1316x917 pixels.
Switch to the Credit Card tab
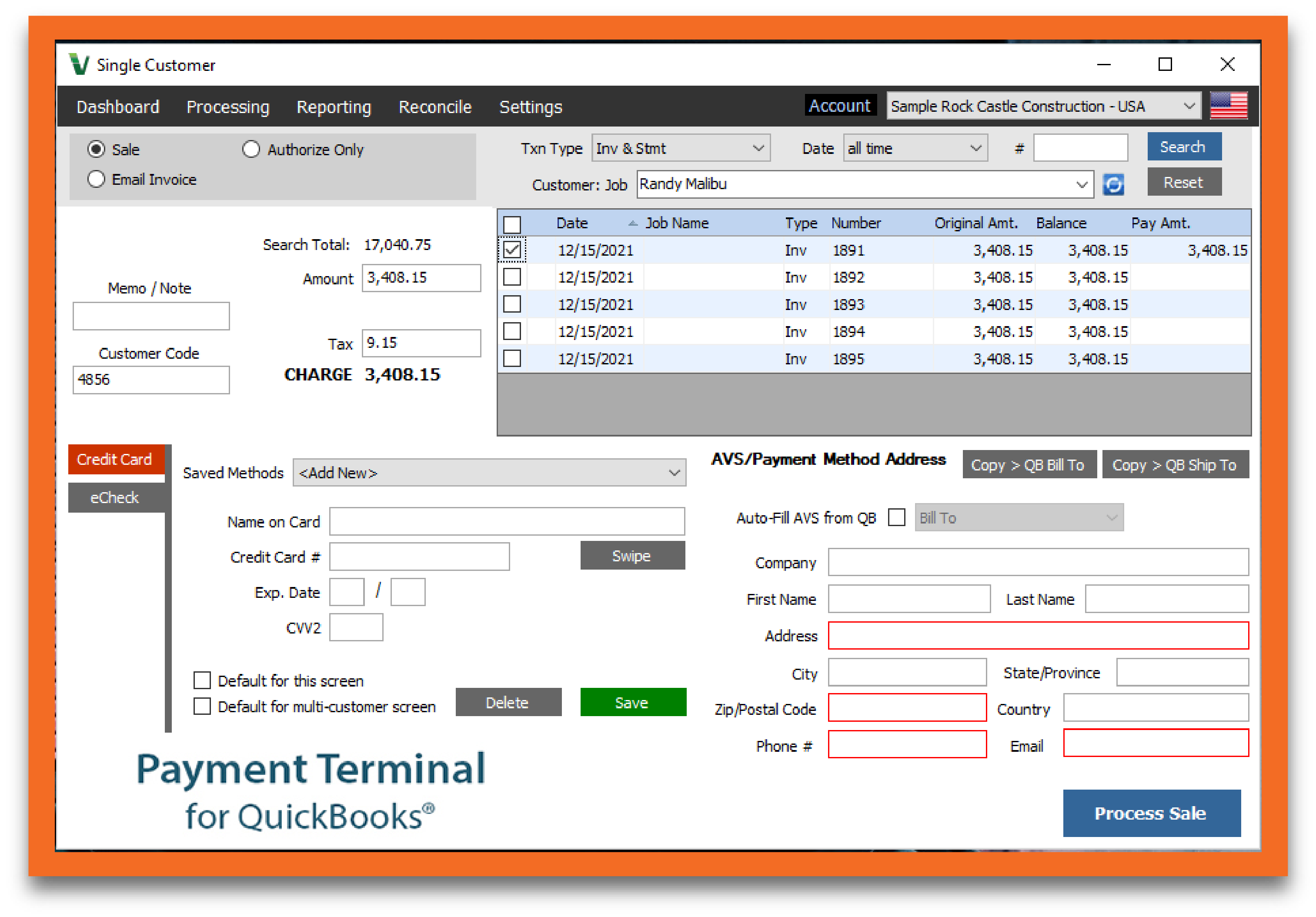tap(117, 460)
